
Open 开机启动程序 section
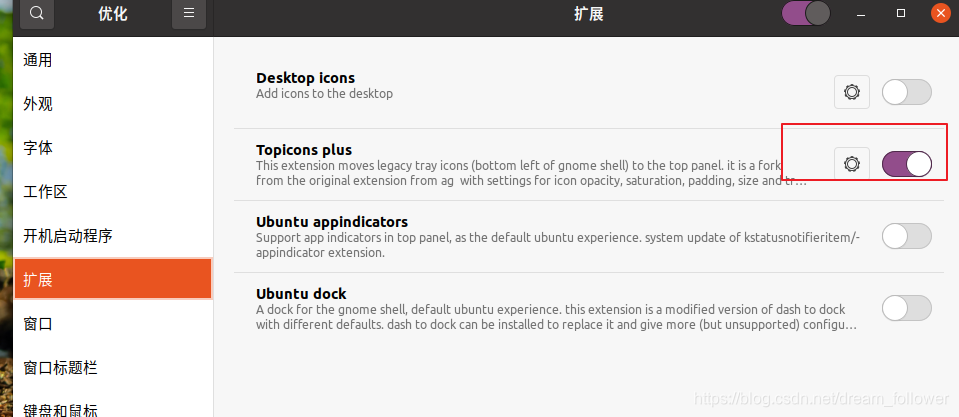(113, 236)
